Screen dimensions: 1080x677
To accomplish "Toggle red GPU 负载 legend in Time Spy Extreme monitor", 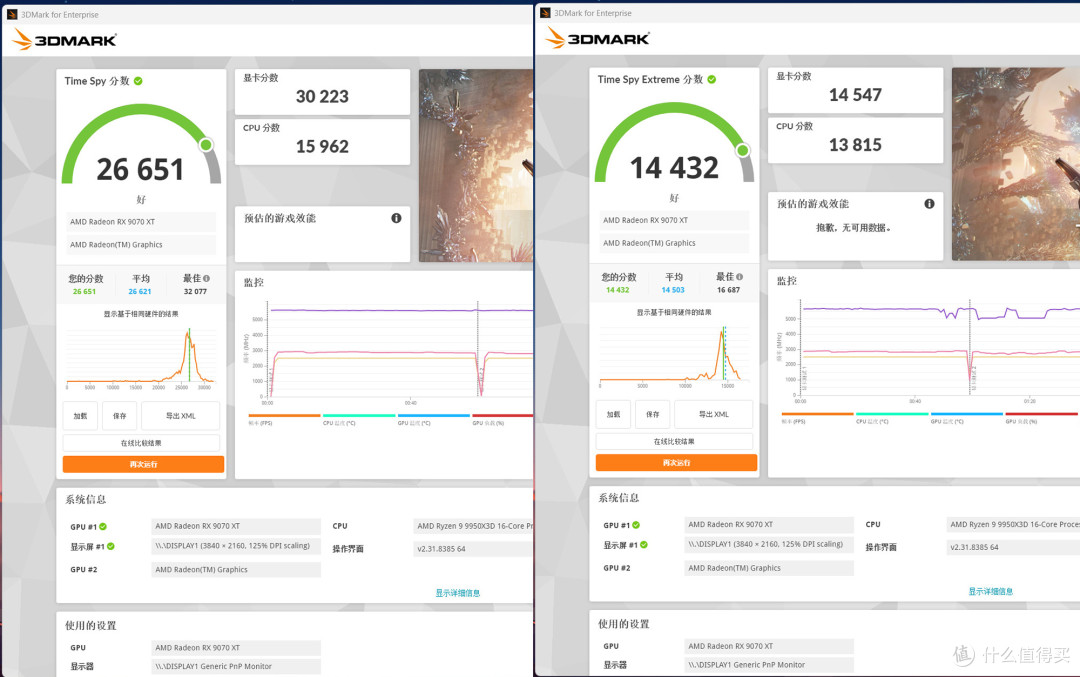I will (x=1041, y=418).
